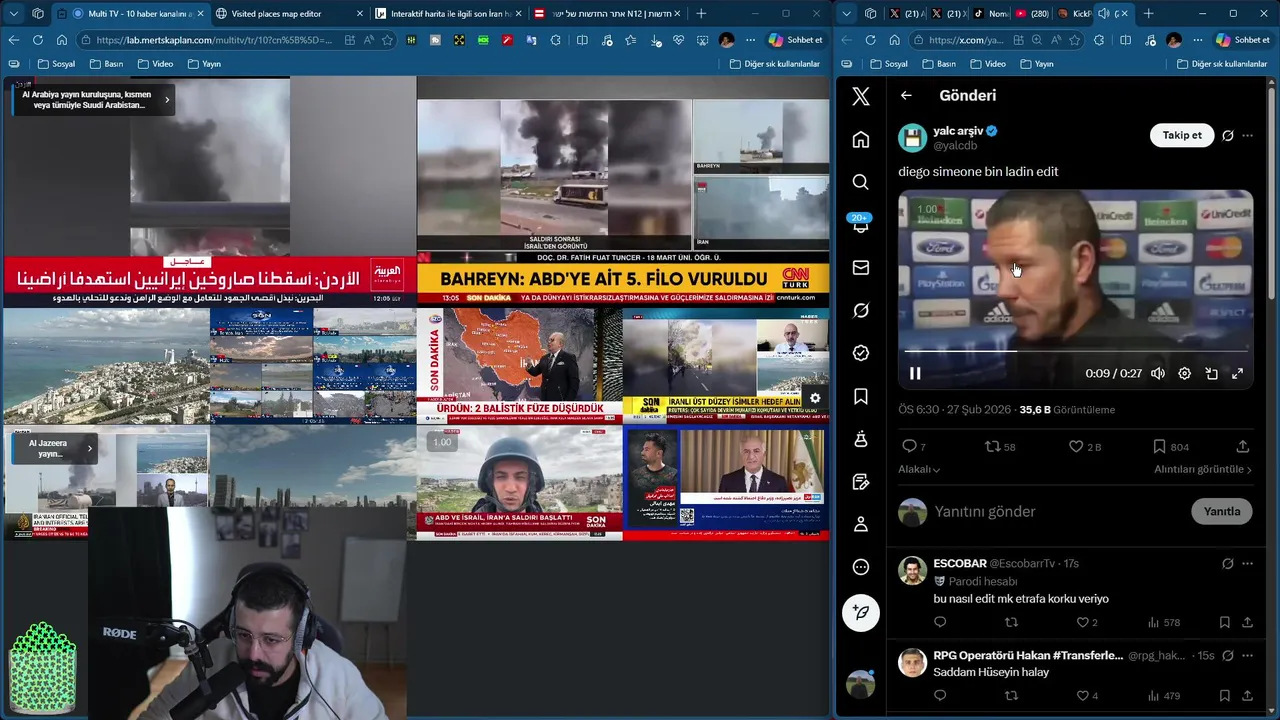
Task: Open Yayın bookmarks folder in left window
Action: tap(203, 64)
